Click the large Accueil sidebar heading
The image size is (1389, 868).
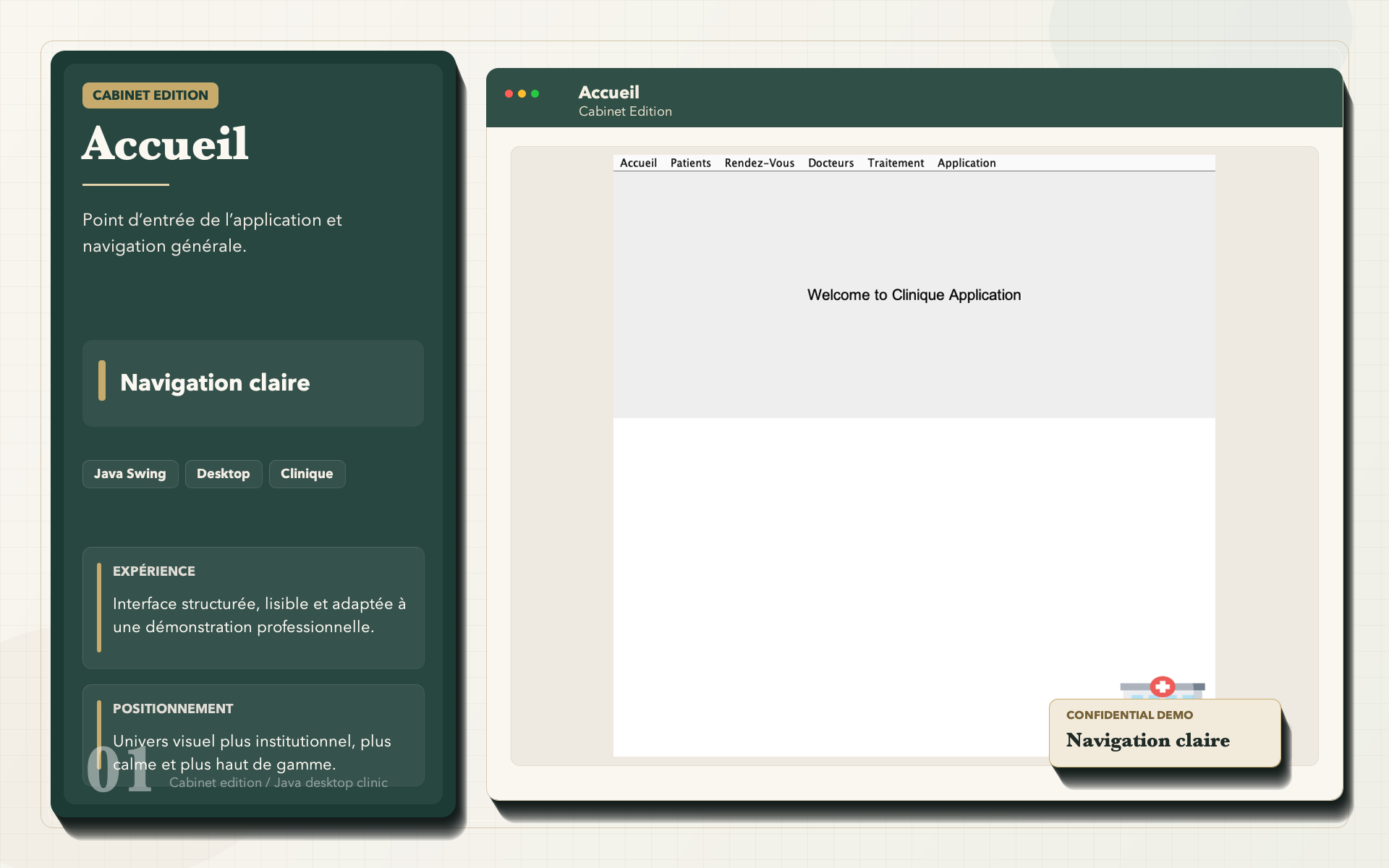tap(166, 143)
